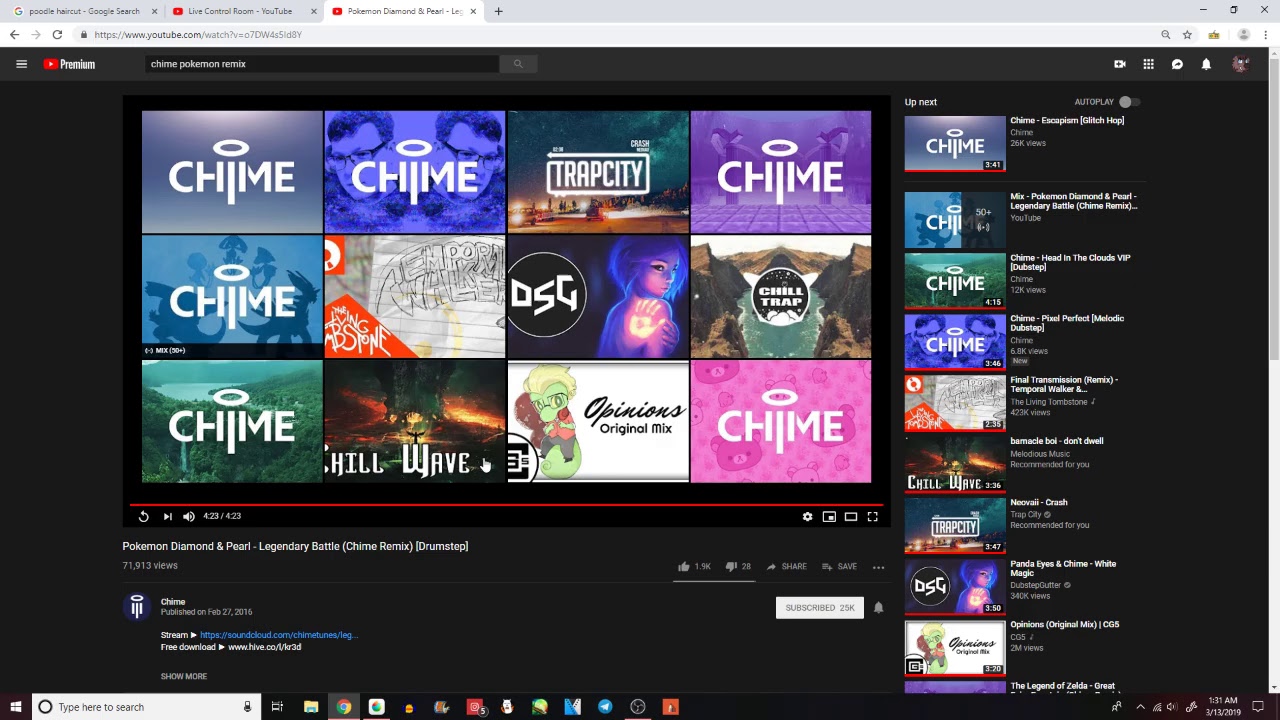The image size is (1280, 720).
Task: Toggle the Autoplay switch
Action: tap(1129, 102)
